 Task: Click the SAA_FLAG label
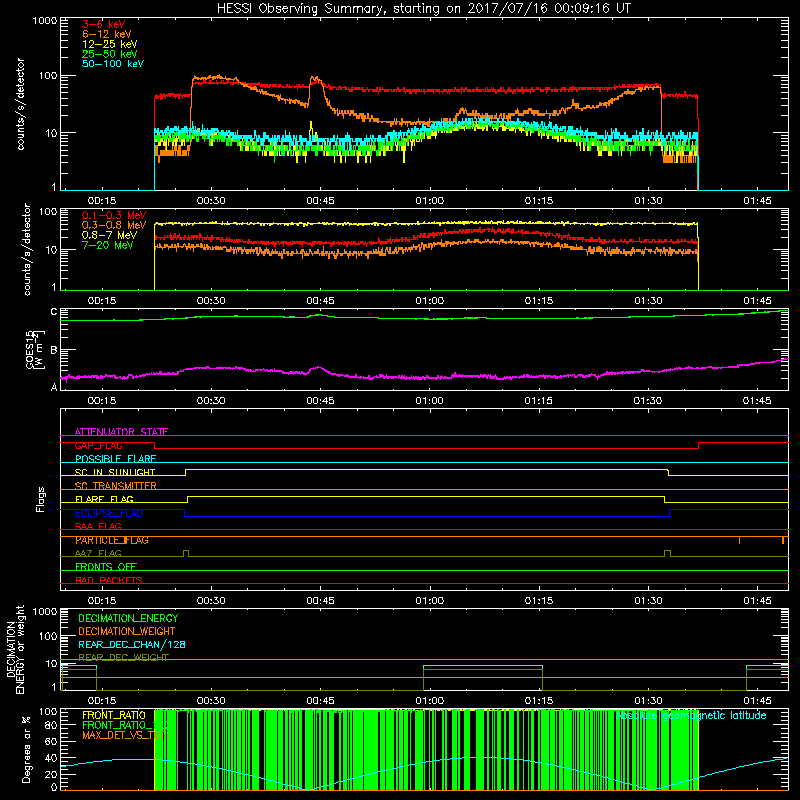[x=98, y=526]
